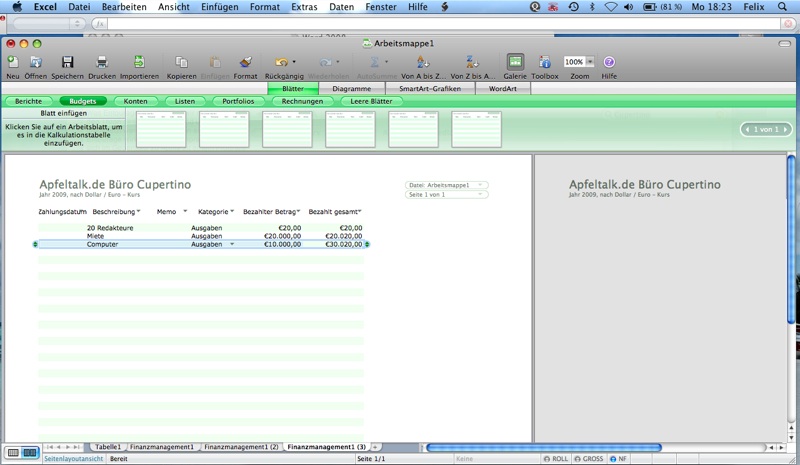Select the WordArt gallery tab
Image resolution: width=800 pixels, height=465 pixels.
[503, 88]
